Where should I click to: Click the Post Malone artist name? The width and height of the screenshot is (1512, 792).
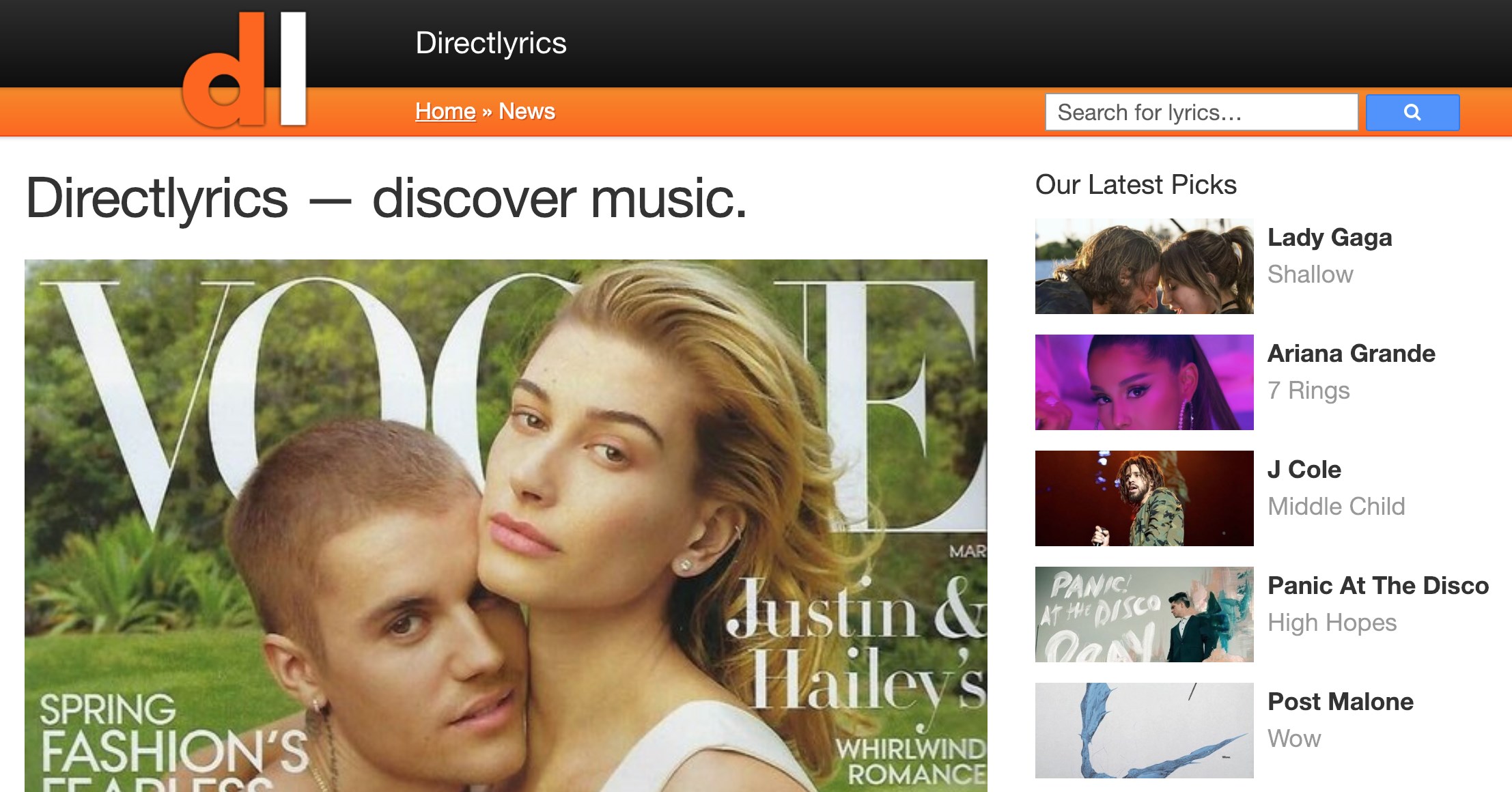click(x=1341, y=702)
